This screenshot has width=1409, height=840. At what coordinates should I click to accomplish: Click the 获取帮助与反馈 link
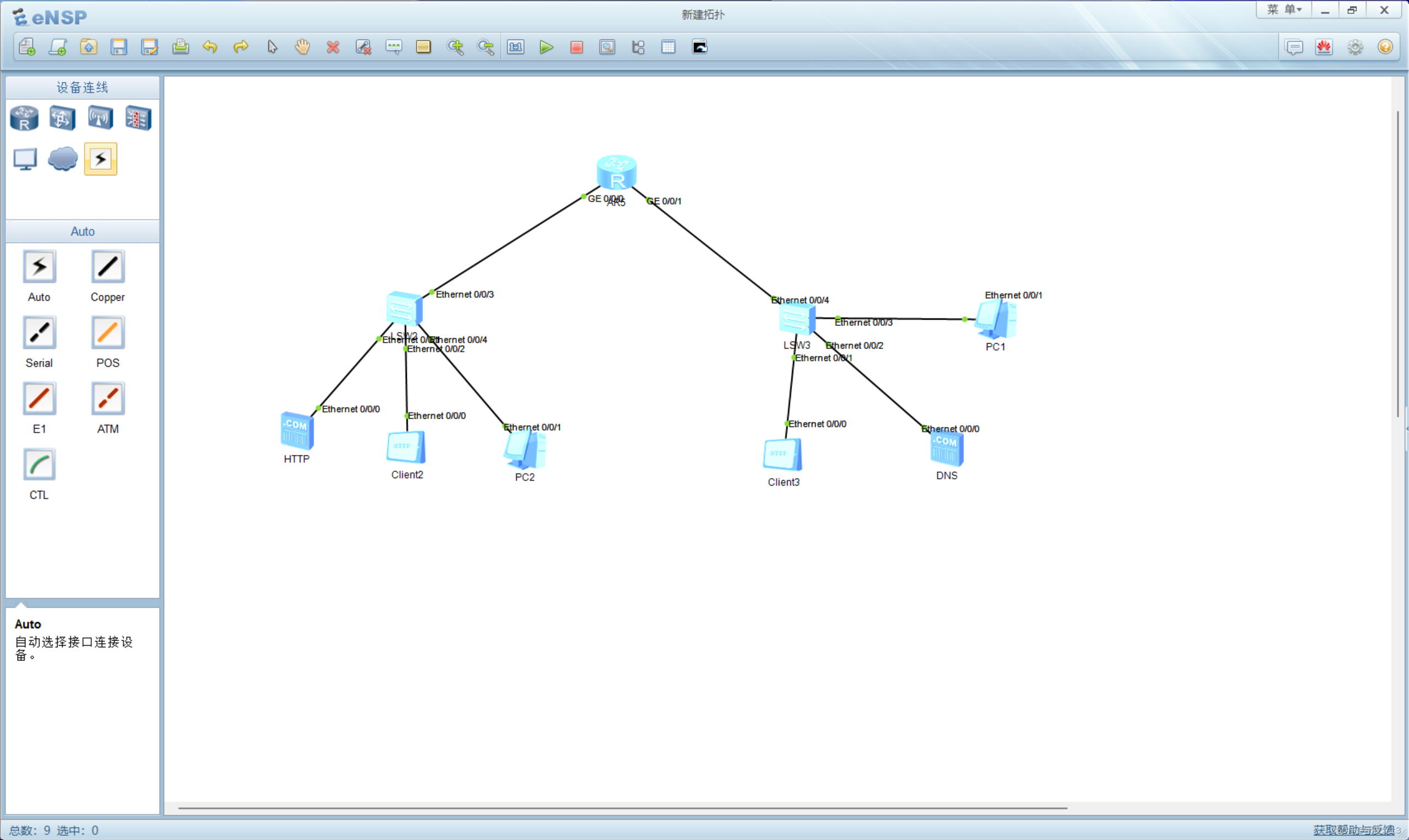(1354, 830)
